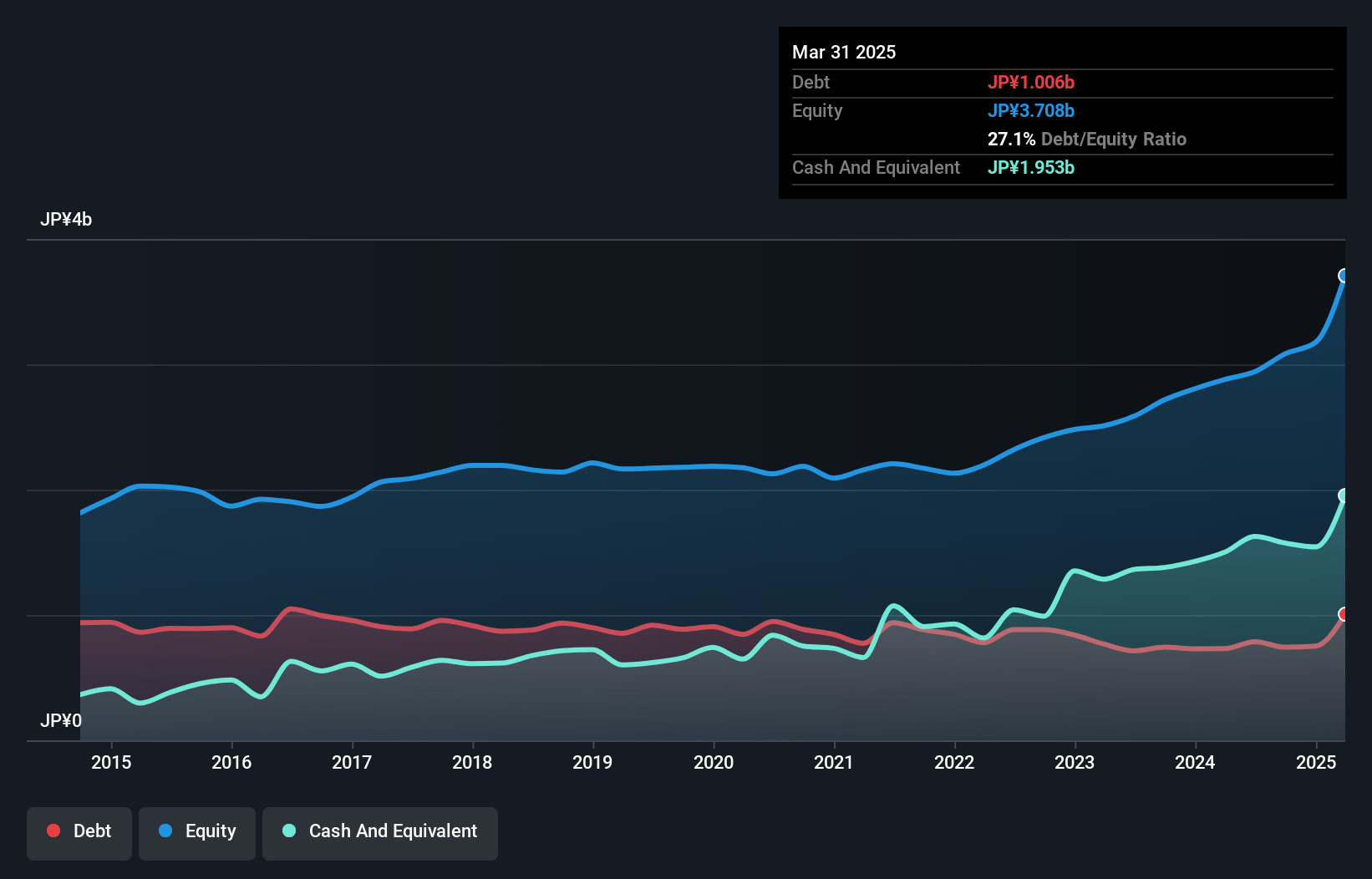Viewport: 1372px width, 879px height.
Task: Click the JP¥3.708b equity value
Action: (1031, 110)
